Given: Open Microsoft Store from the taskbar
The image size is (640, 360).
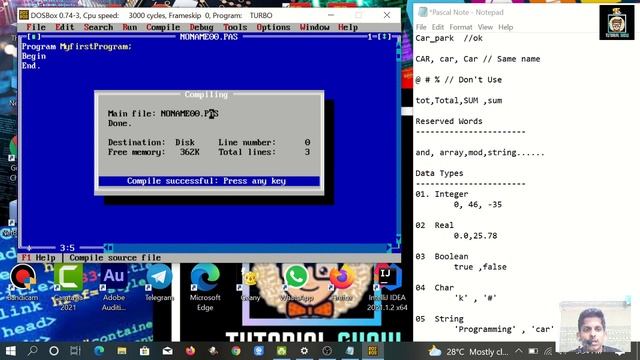Looking at the screenshot, I should coord(144,351).
